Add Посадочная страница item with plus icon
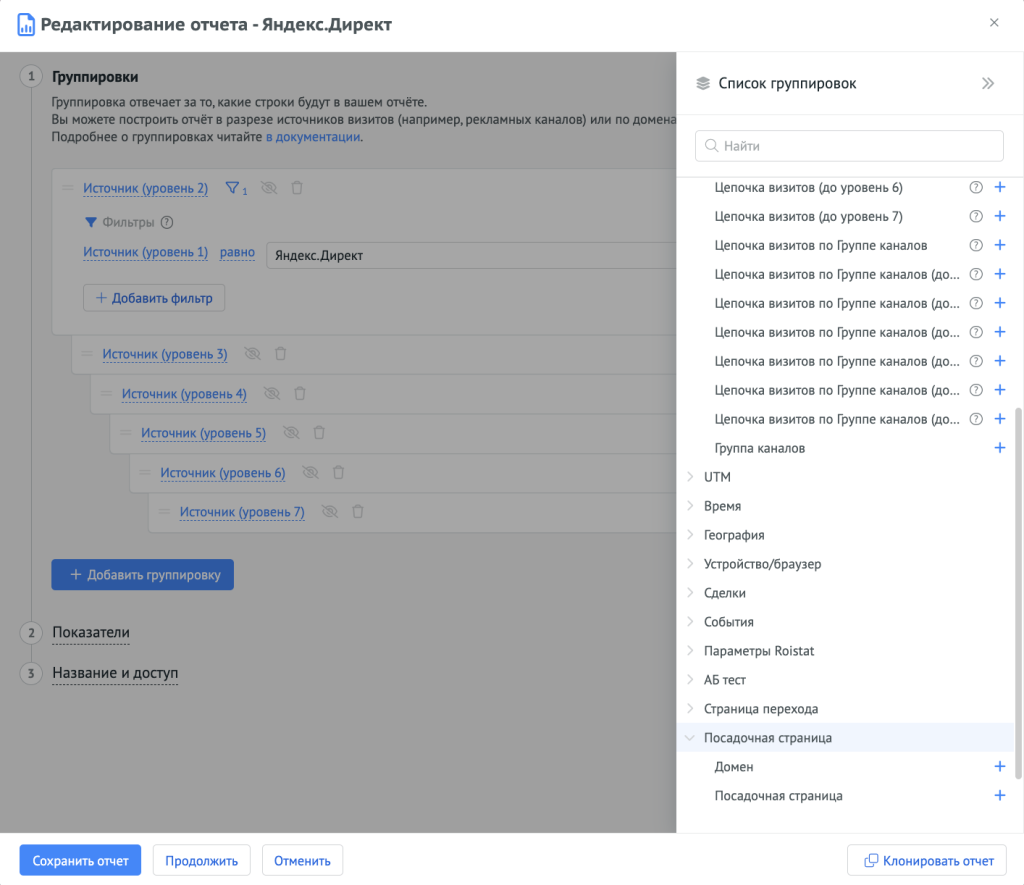This screenshot has width=1024, height=885. [999, 796]
